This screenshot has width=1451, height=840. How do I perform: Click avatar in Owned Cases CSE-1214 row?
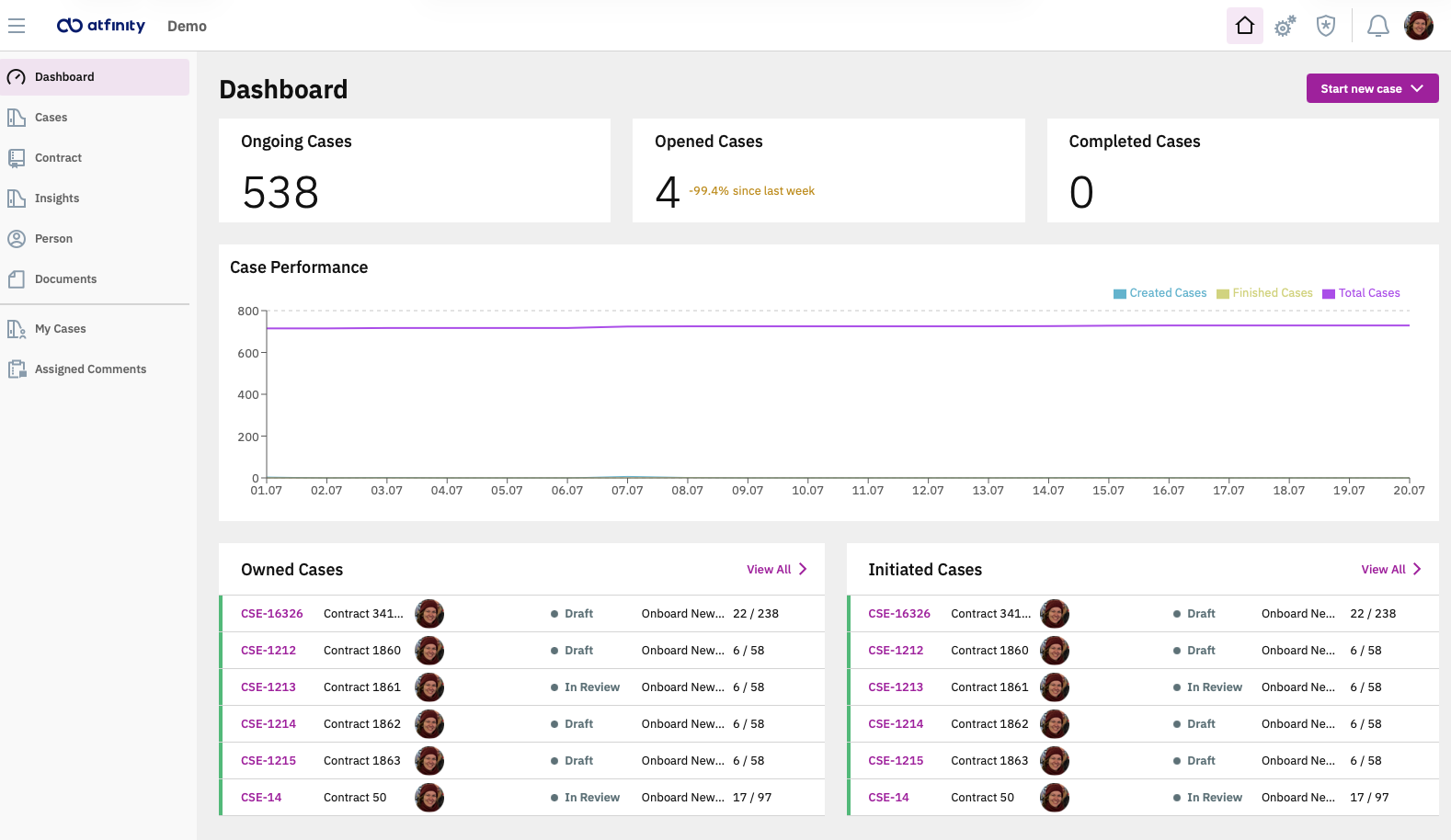(x=429, y=724)
